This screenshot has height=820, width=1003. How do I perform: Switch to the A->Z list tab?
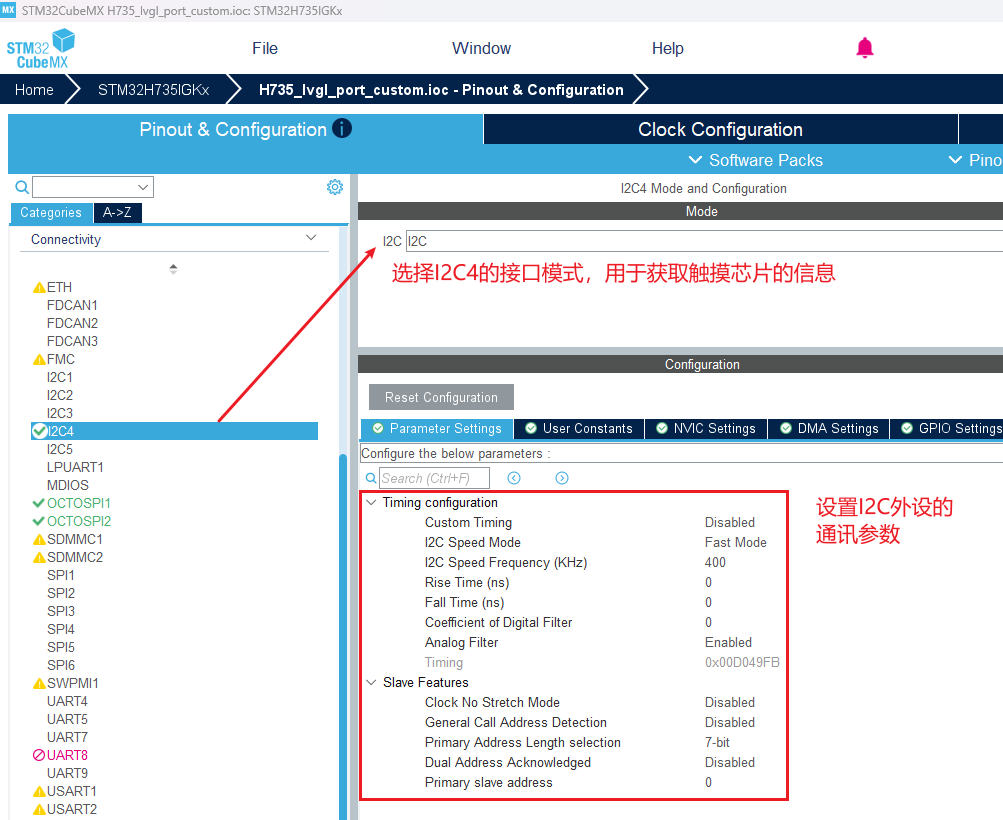click(x=118, y=212)
